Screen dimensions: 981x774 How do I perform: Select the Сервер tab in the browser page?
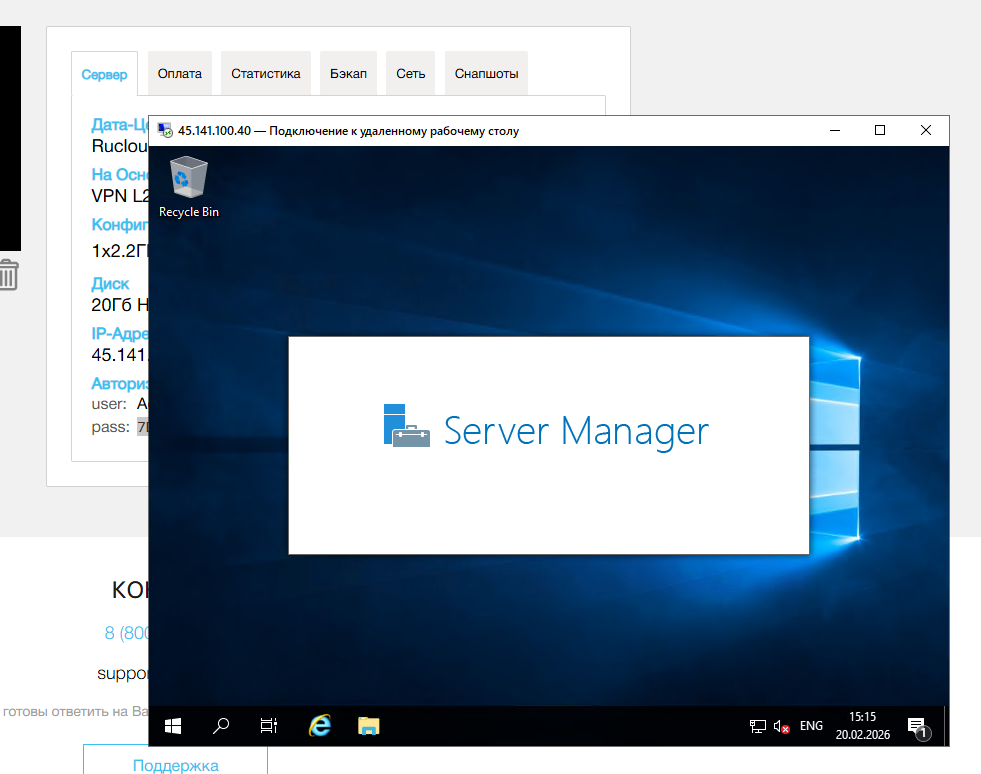click(104, 74)
